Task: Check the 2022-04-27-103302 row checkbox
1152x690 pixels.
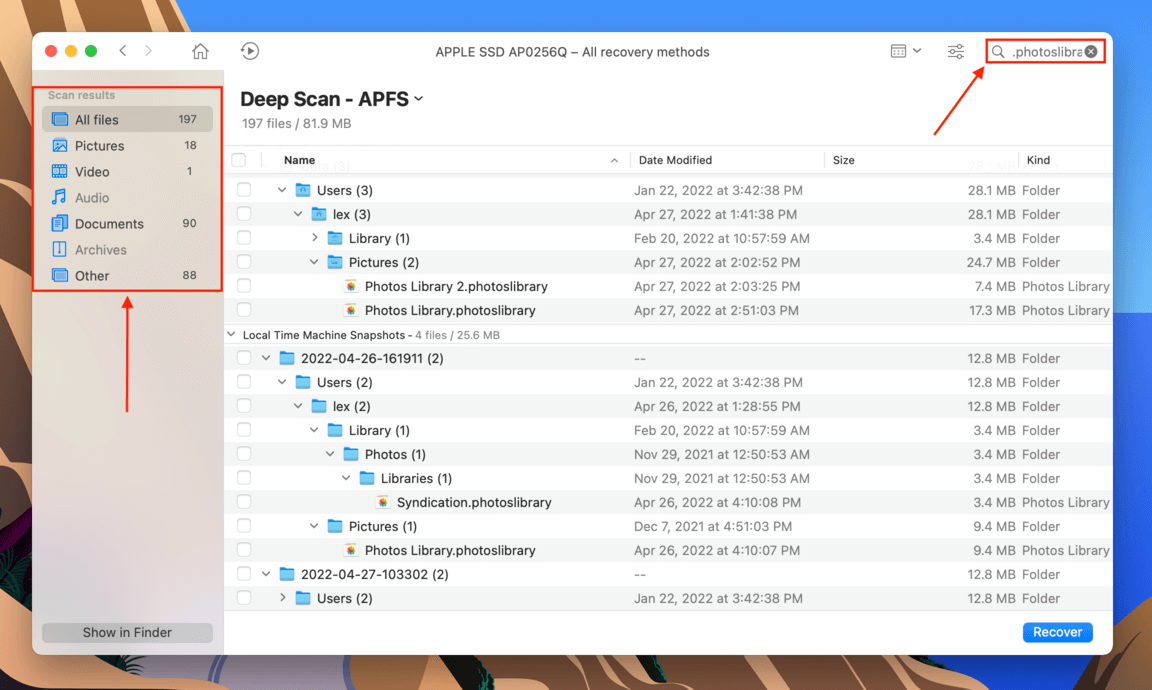Action: [244, 575]
